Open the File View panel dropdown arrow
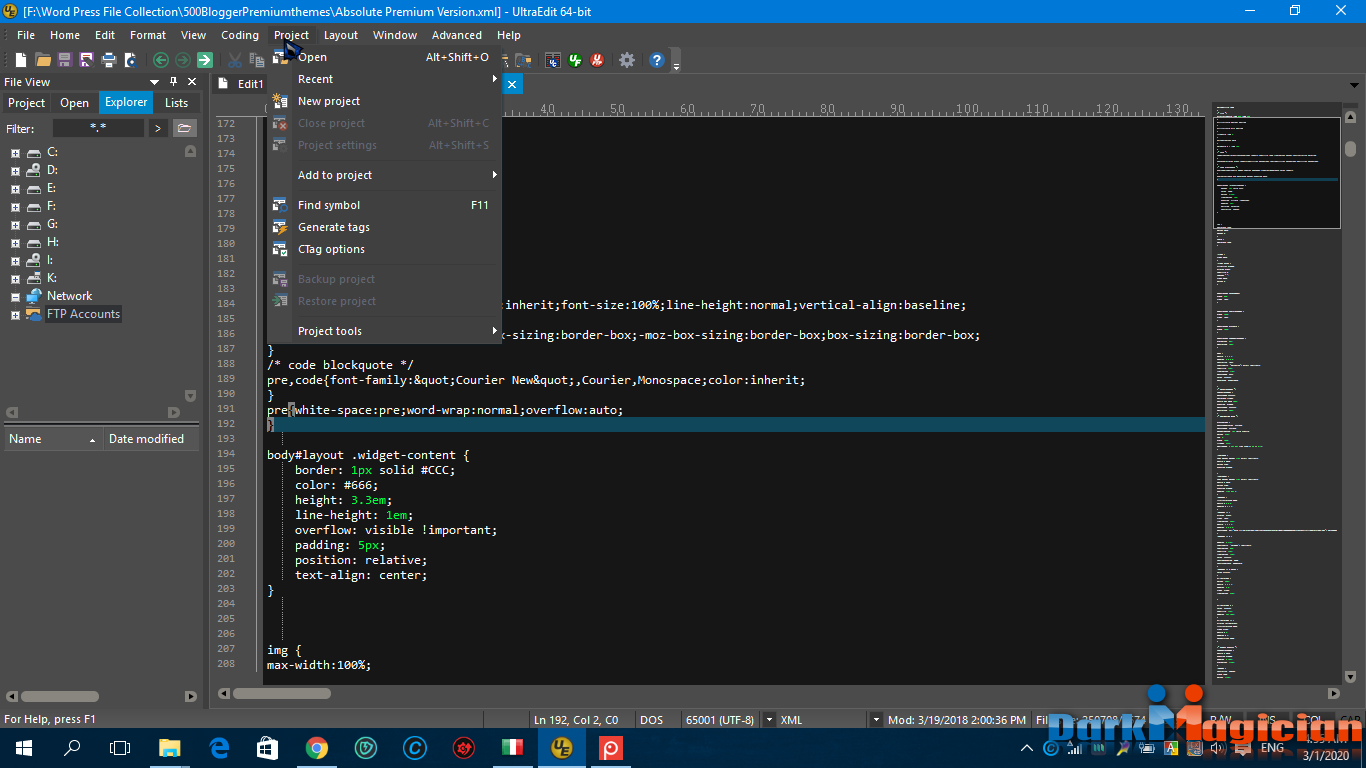This screenshot has width=1366, height=768. coord(155,82)
